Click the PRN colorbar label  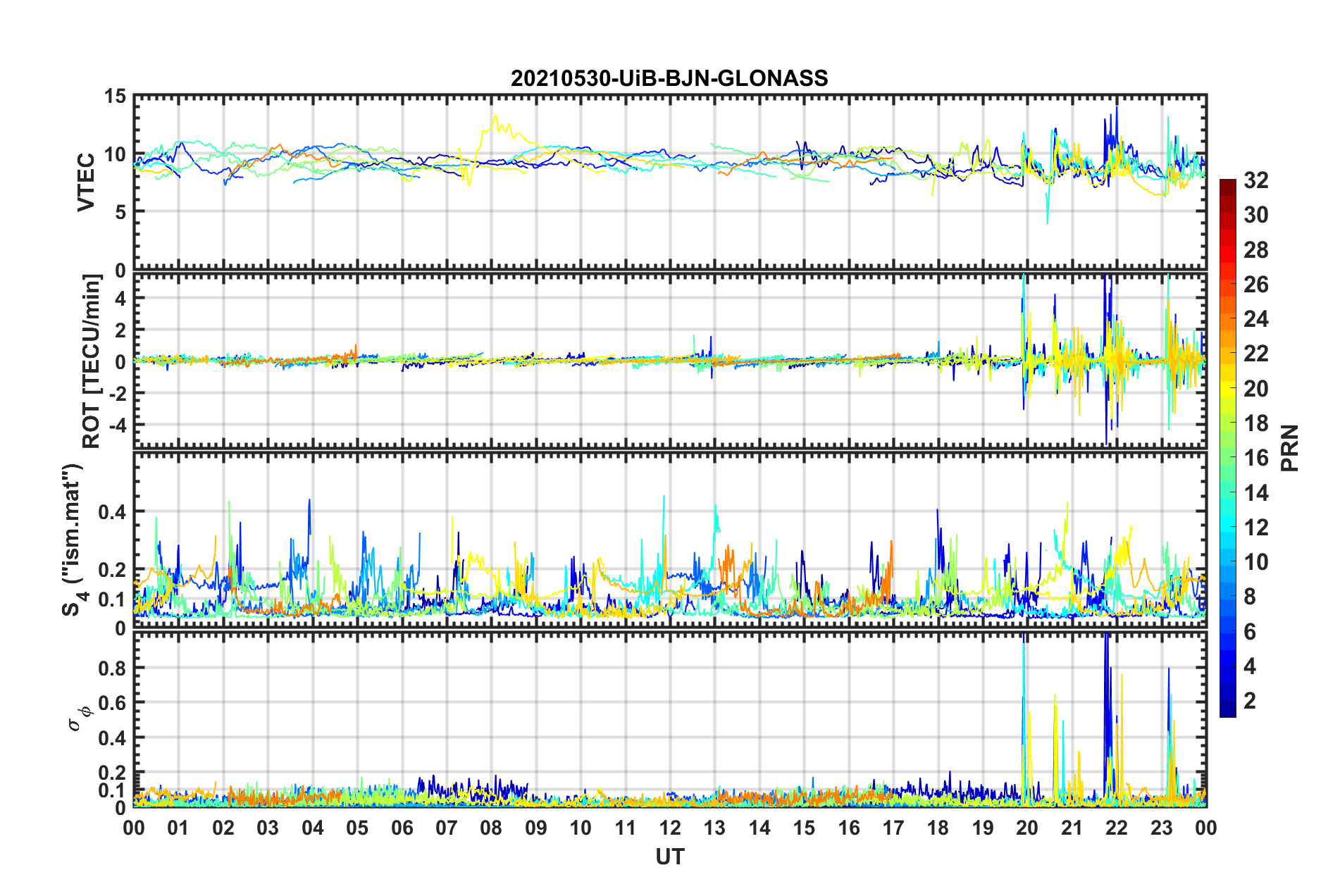(x=1290, y=448)
